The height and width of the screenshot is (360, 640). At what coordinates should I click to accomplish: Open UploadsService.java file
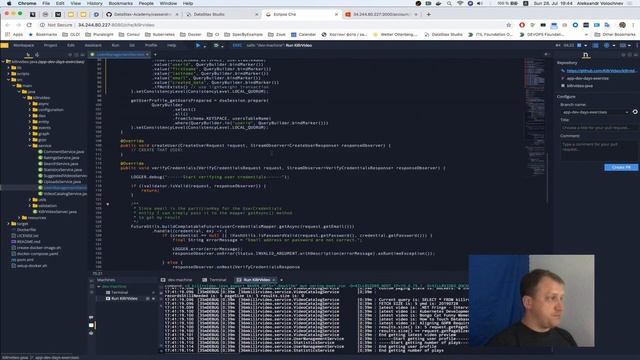pyautogui.click(x=62, y=182)
